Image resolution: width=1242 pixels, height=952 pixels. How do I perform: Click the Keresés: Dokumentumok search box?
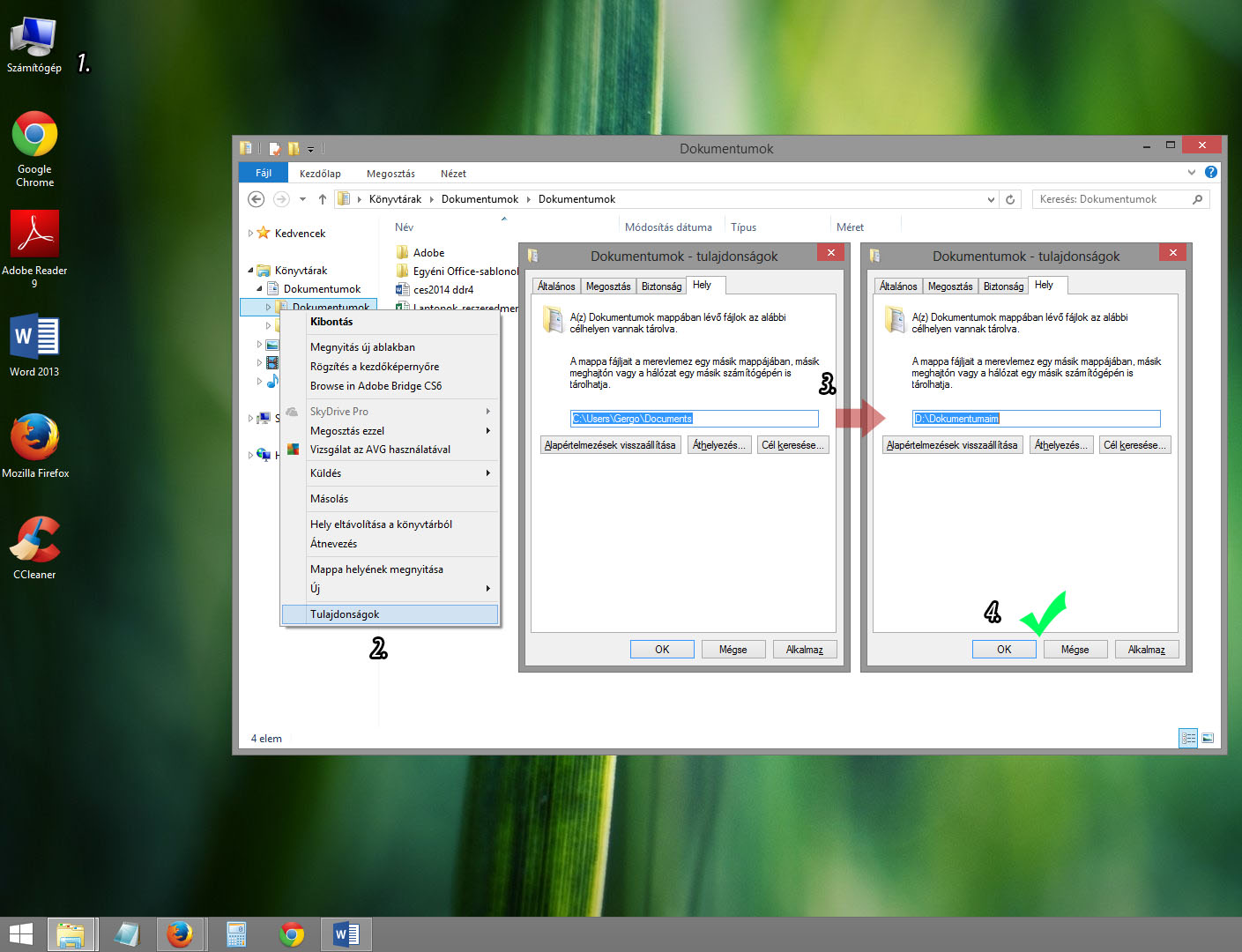tap(1111, 199)
